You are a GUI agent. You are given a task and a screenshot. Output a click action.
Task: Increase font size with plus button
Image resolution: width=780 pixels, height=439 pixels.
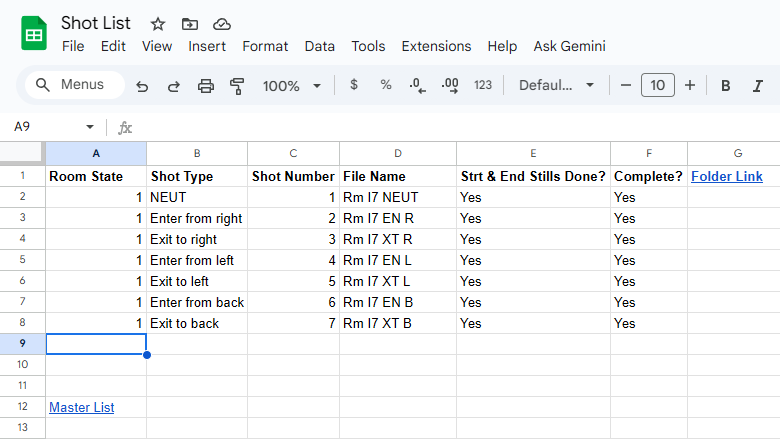click(x=690, y=85)
